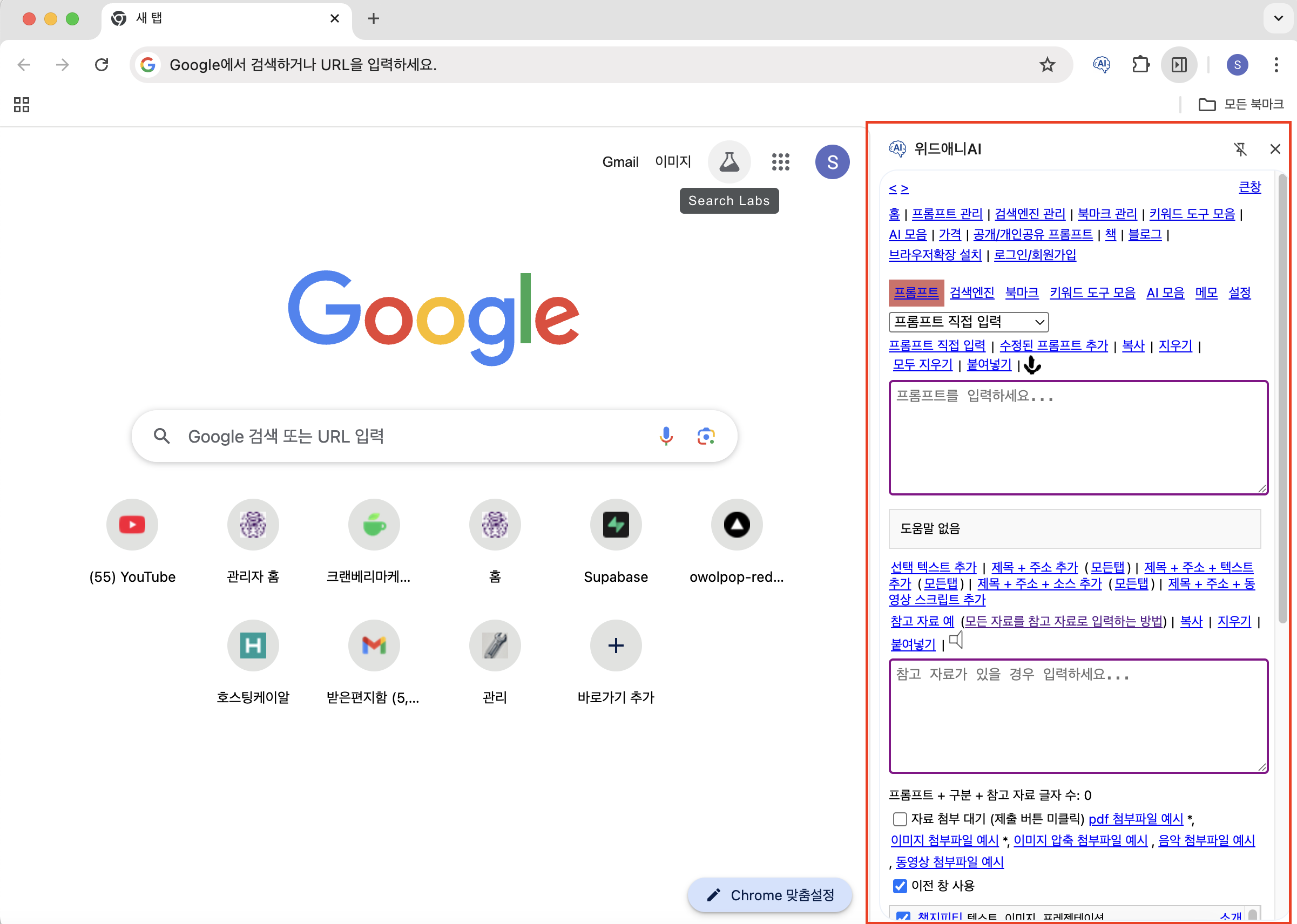This screenshot has height=924, width=1297.
Task: Open the 프롬프트 관리 link
Action: [947, 214]
